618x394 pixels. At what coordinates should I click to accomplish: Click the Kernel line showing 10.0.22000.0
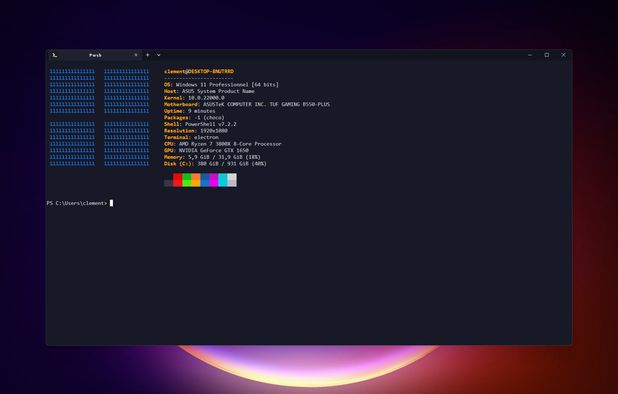194,98
